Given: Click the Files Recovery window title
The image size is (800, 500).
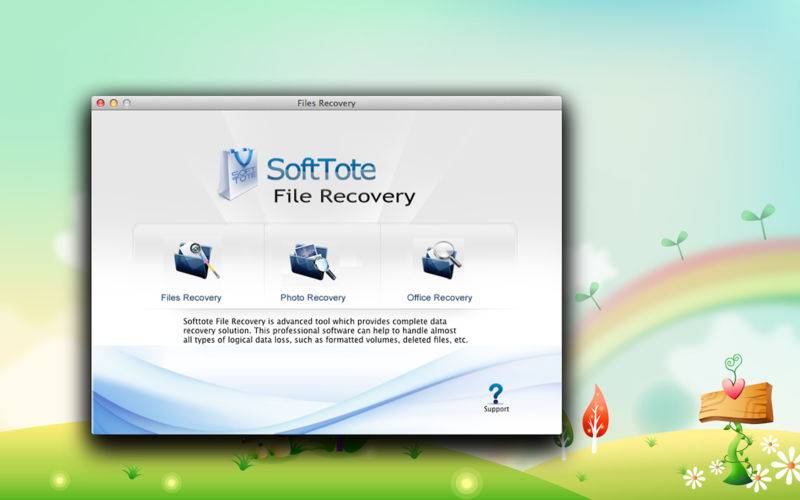Looking at the screenshot, I should pos(326,103).
